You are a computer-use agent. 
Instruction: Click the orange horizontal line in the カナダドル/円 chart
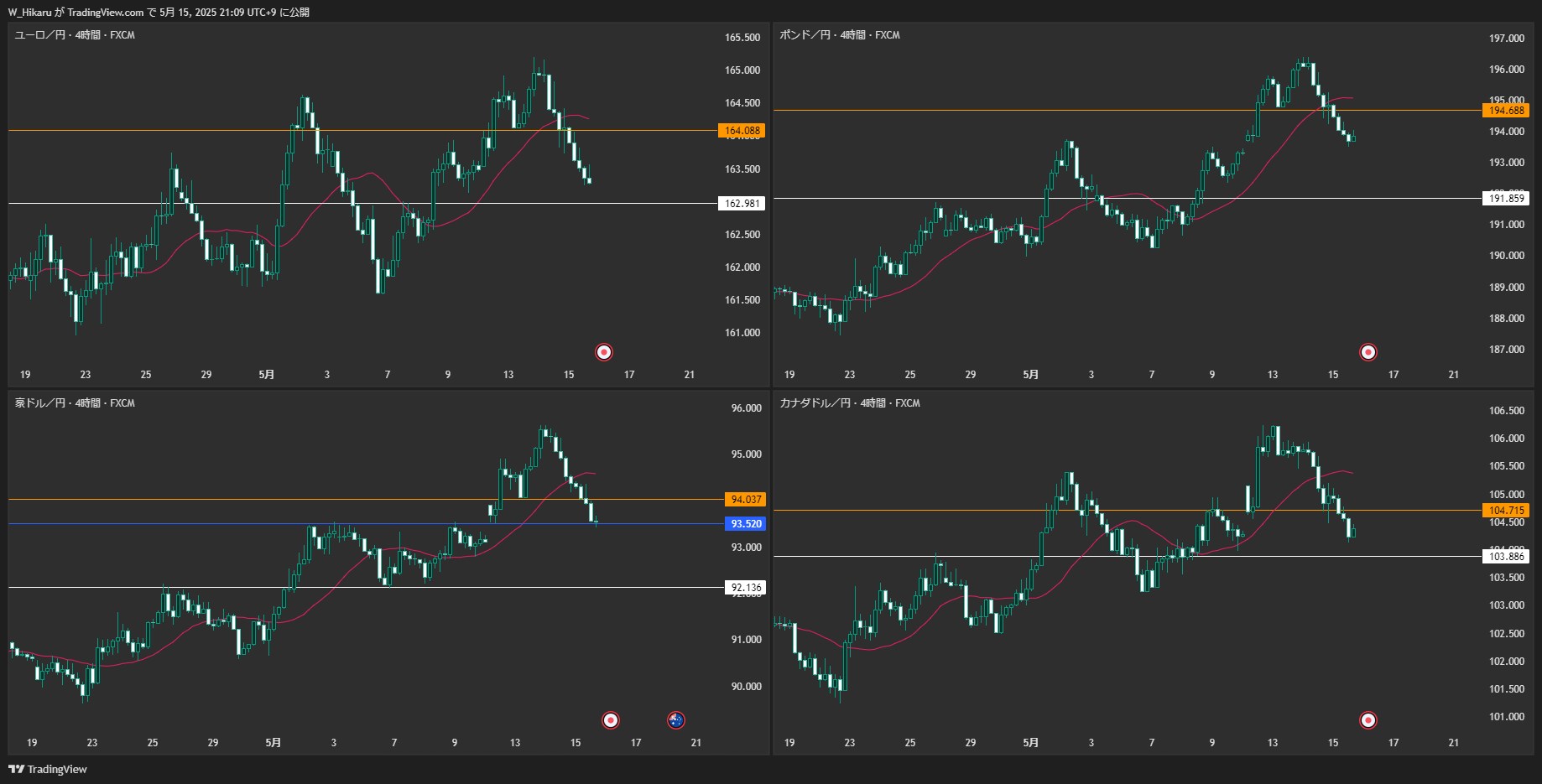tap(1128, 511)
